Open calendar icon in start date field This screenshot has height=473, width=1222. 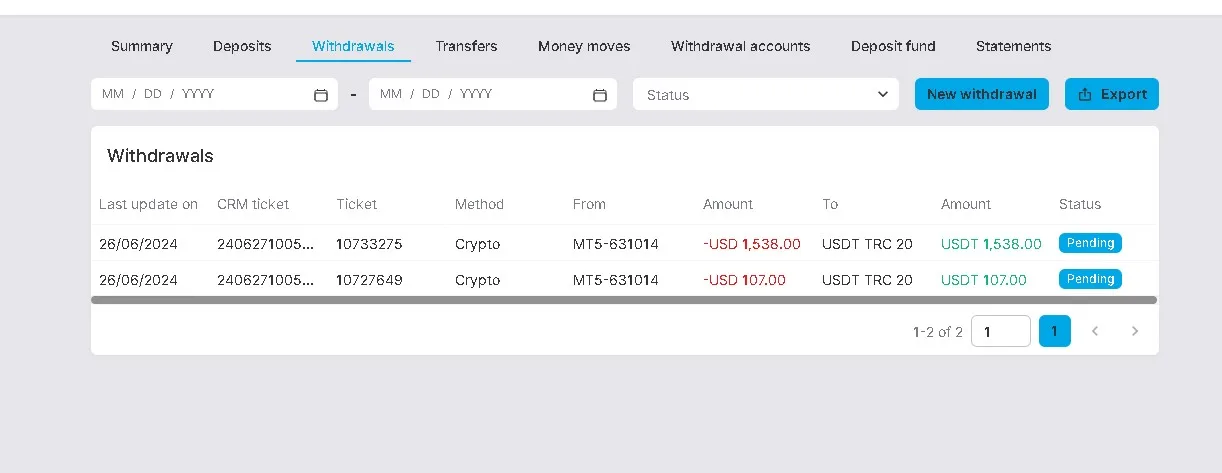321,95
